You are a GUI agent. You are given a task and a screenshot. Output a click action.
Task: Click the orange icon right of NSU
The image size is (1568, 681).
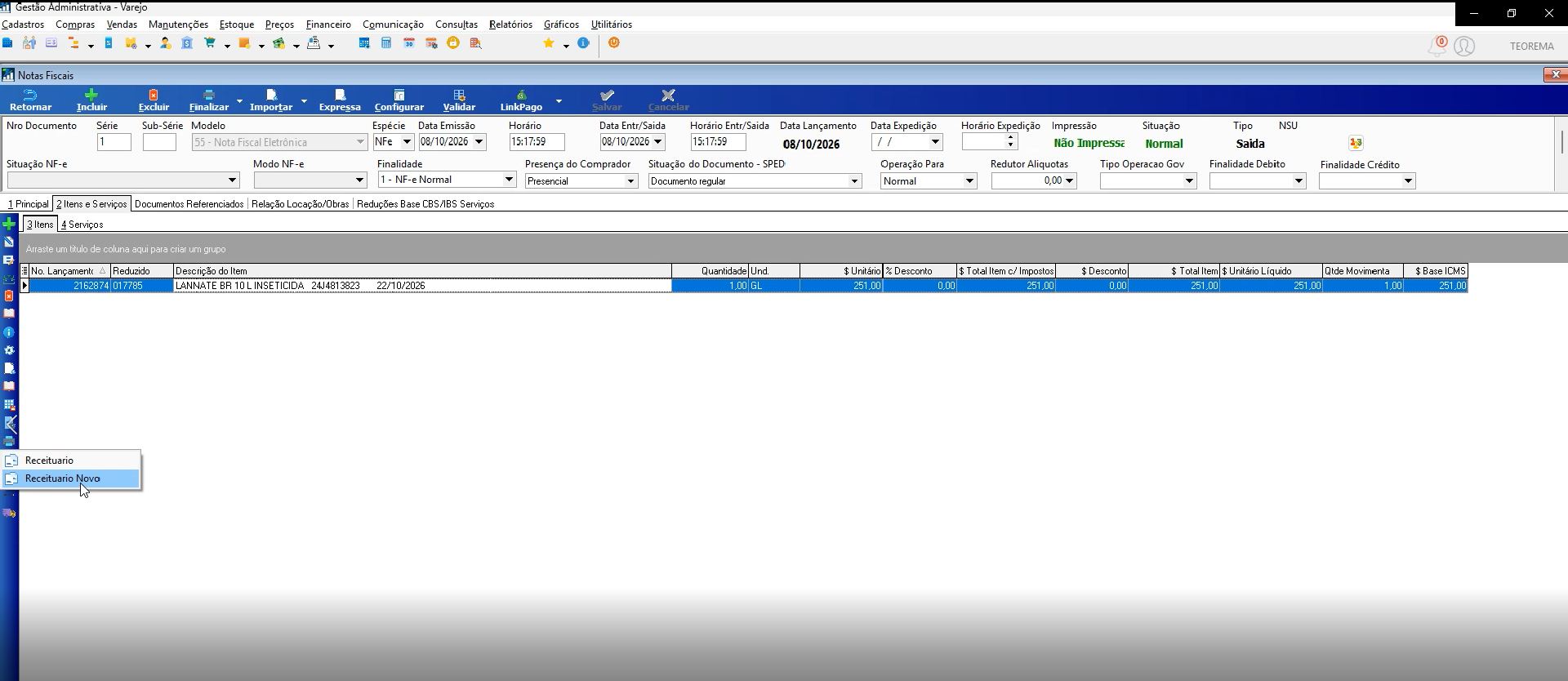pyautogui.click(x=1356, y=143)
